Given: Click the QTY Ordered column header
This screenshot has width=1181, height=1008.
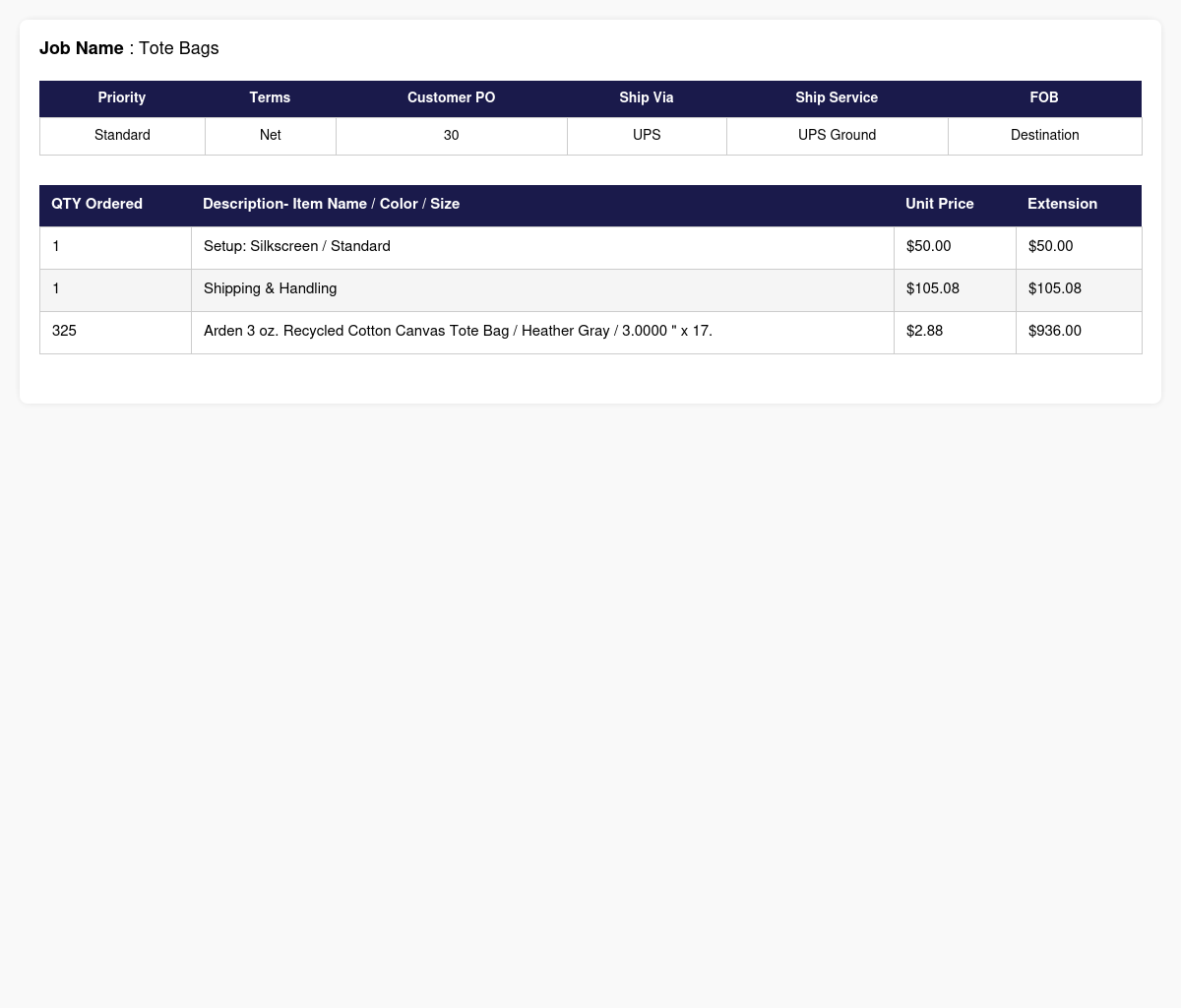Looking at the screenshot, I should click(115, 205).
